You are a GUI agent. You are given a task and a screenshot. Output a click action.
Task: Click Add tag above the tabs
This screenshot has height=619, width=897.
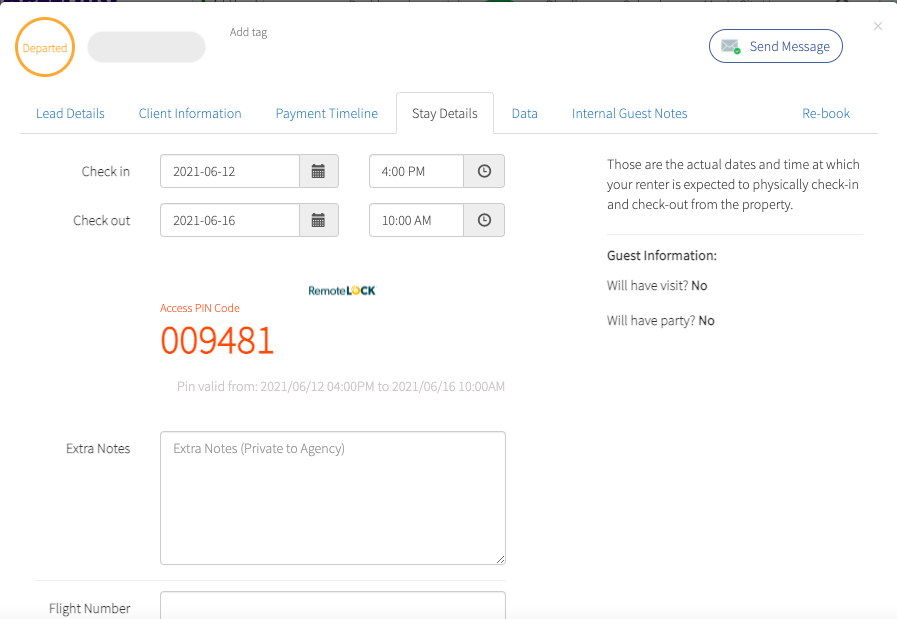(x=248, y=32)
